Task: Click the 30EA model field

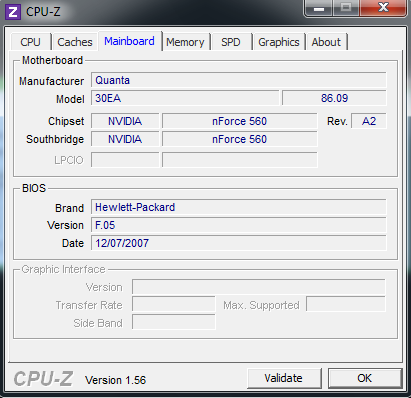Action: [185, 98]
